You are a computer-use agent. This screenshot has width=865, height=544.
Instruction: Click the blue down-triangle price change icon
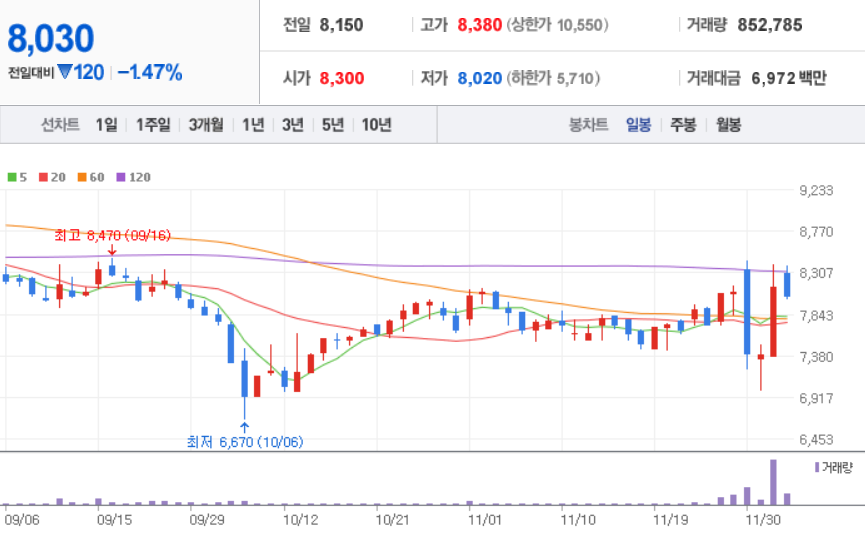tap(65, 72)
